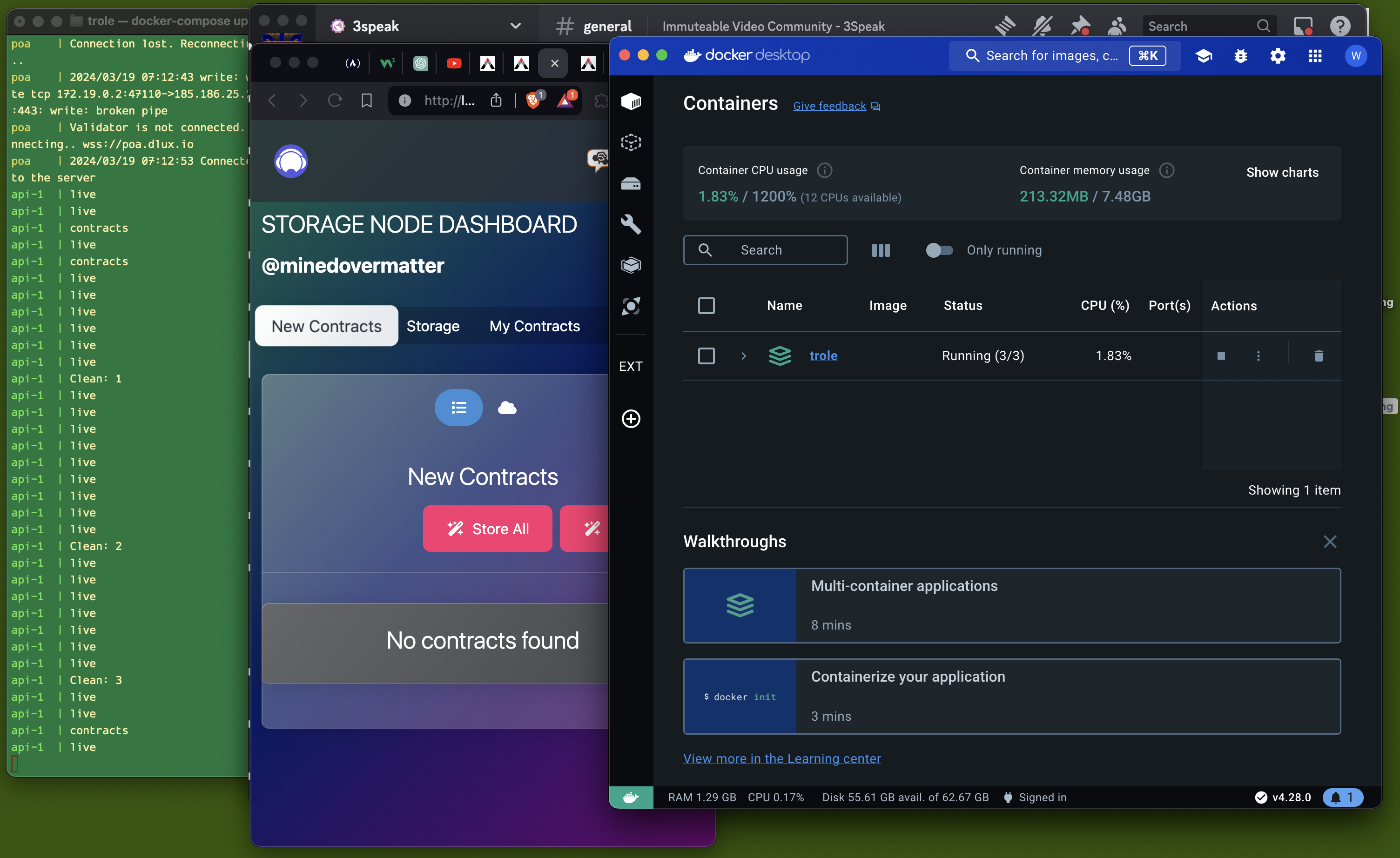
Task: Click the cloud icon in New Contracts panel
Action: pos(507,408)
